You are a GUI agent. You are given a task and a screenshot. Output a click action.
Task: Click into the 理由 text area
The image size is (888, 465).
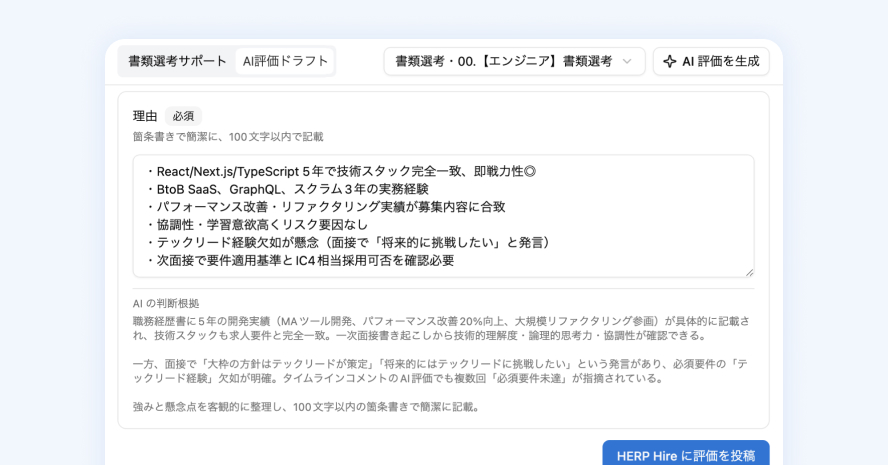tap(443, 216)
